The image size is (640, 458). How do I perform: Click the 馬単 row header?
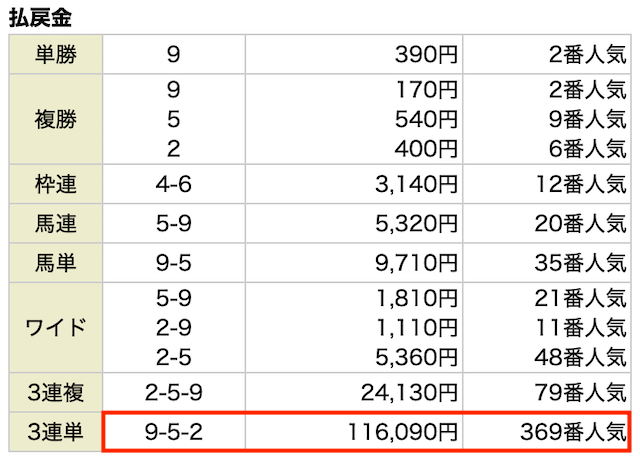click(56, 262)
